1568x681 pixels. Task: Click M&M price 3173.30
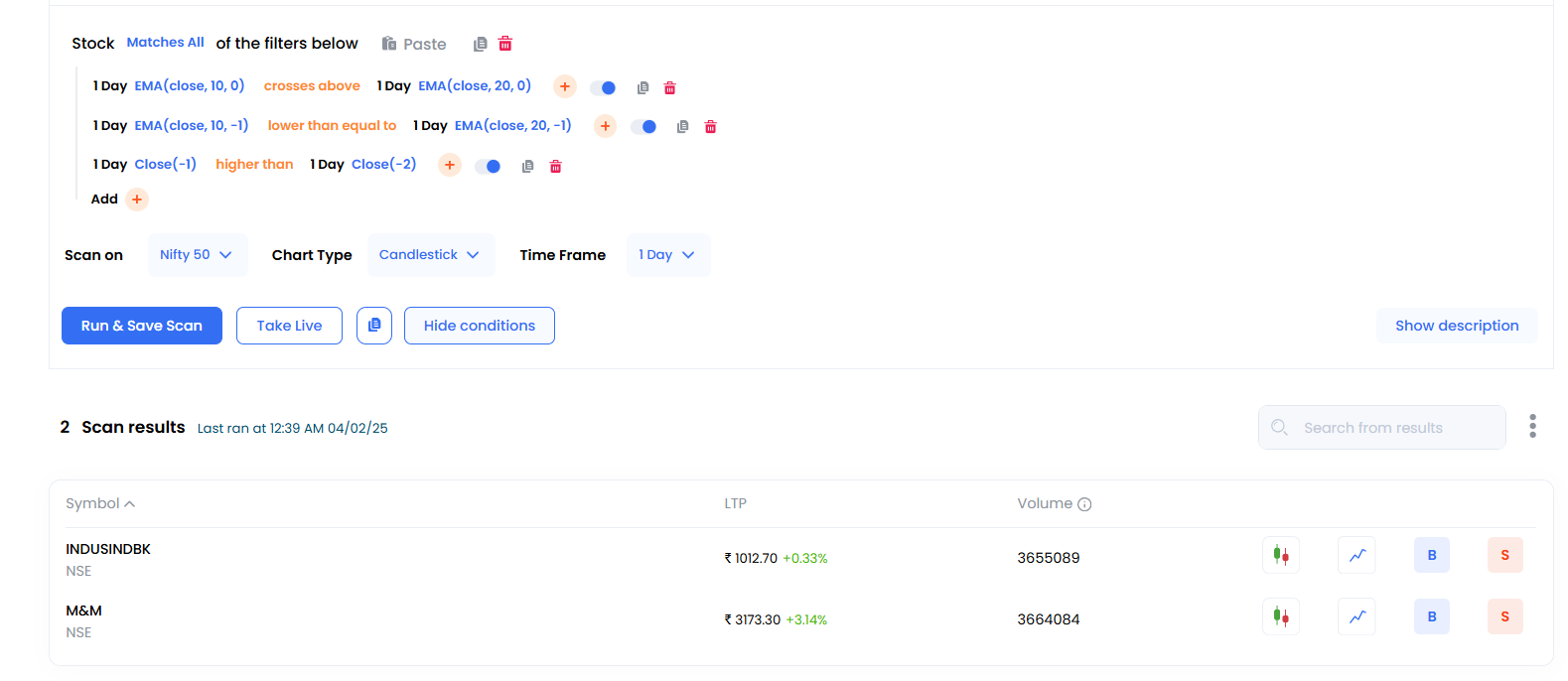point(753,619)
